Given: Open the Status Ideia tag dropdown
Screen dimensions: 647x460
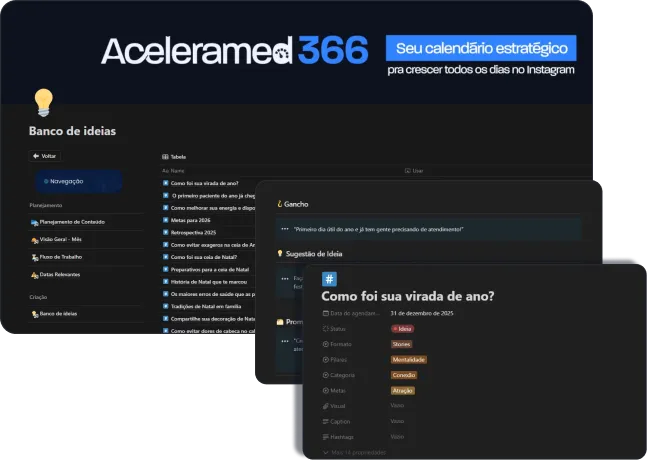Looking at the screenshot, I should click(402, 329).
